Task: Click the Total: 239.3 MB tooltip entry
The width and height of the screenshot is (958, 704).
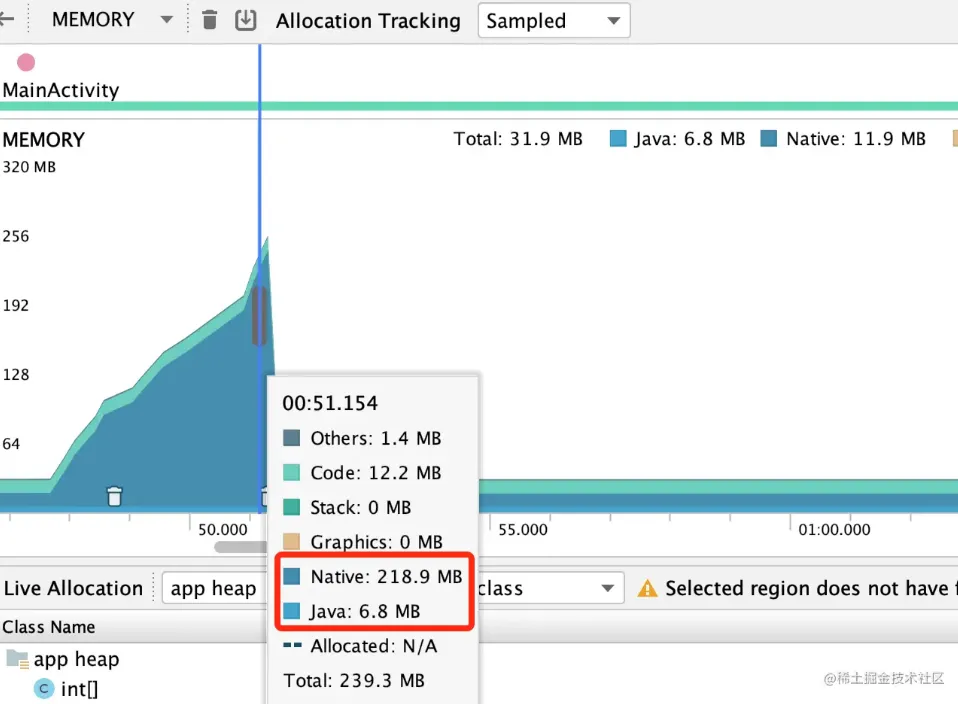Action: (354, 680)
